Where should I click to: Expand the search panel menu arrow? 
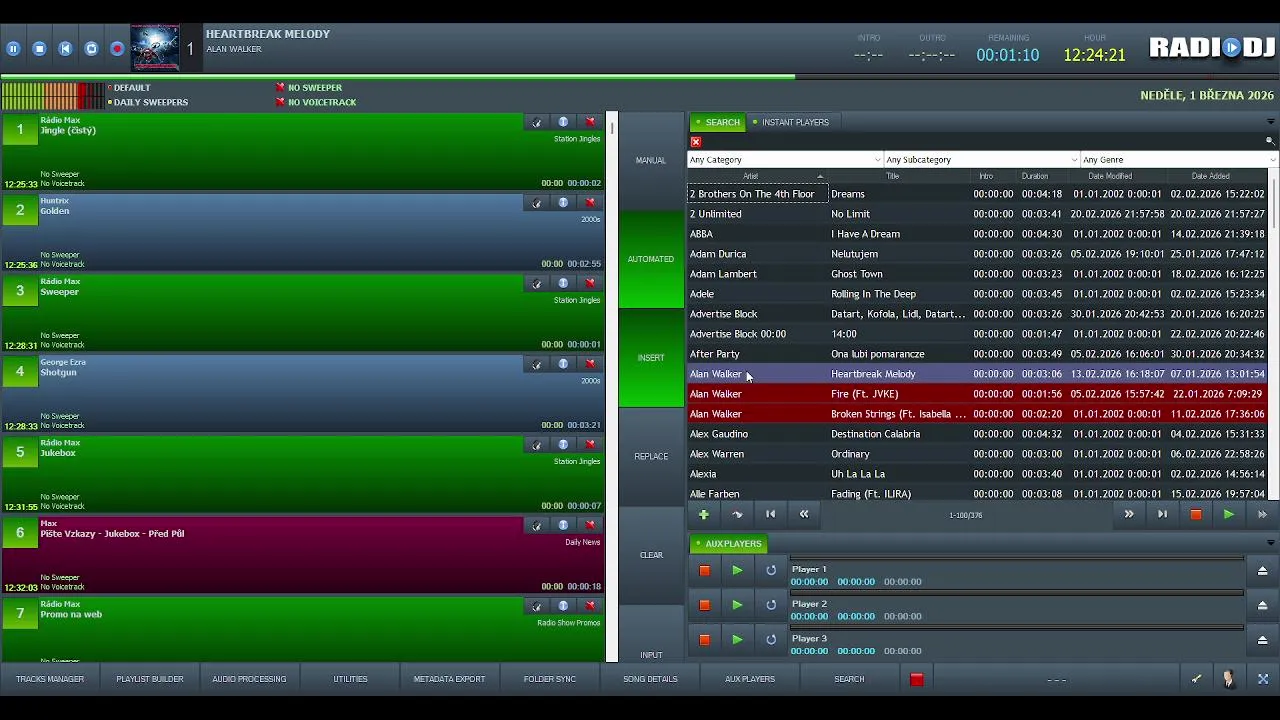click(1270, 122)
